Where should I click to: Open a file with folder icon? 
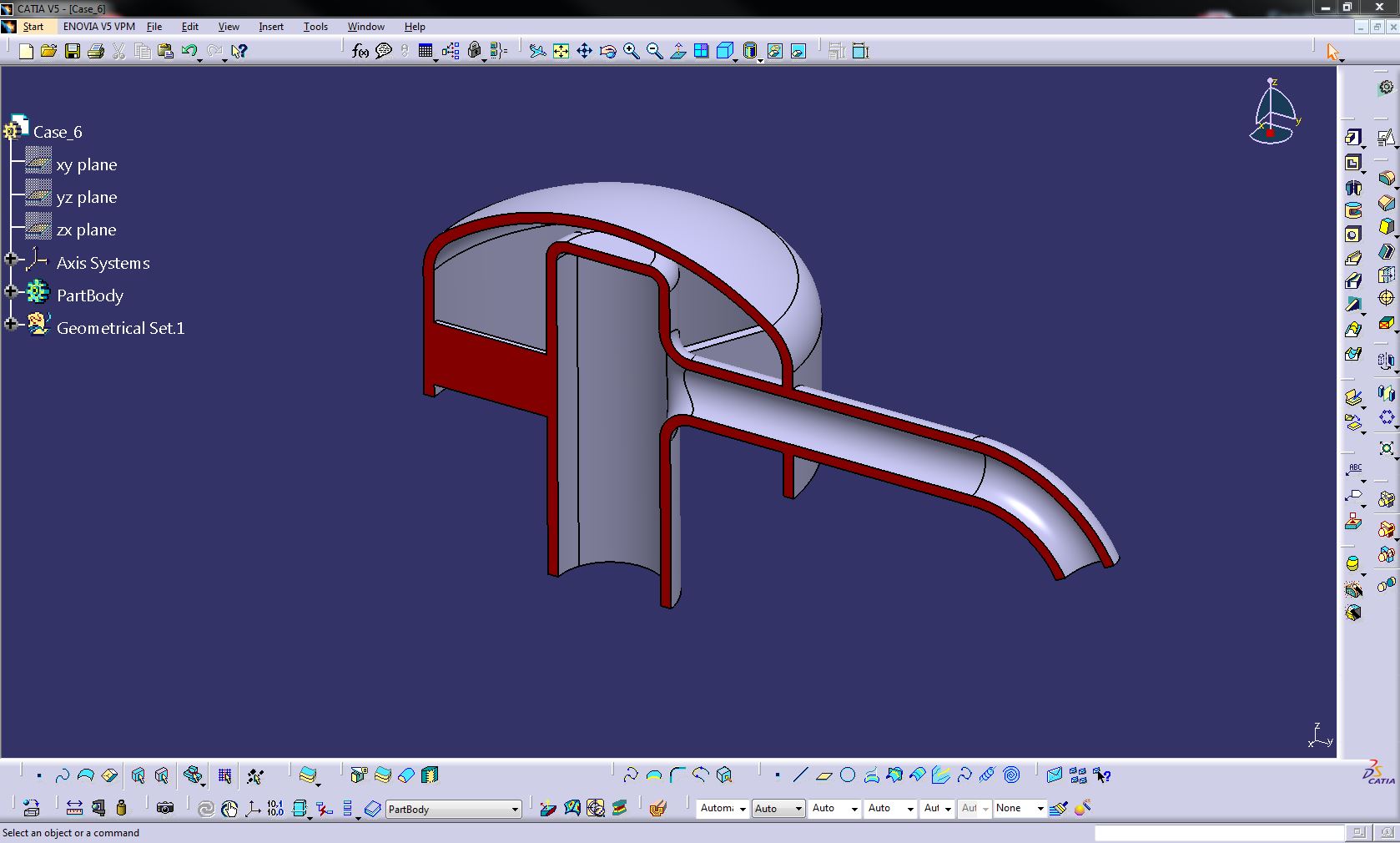(49, 51)
